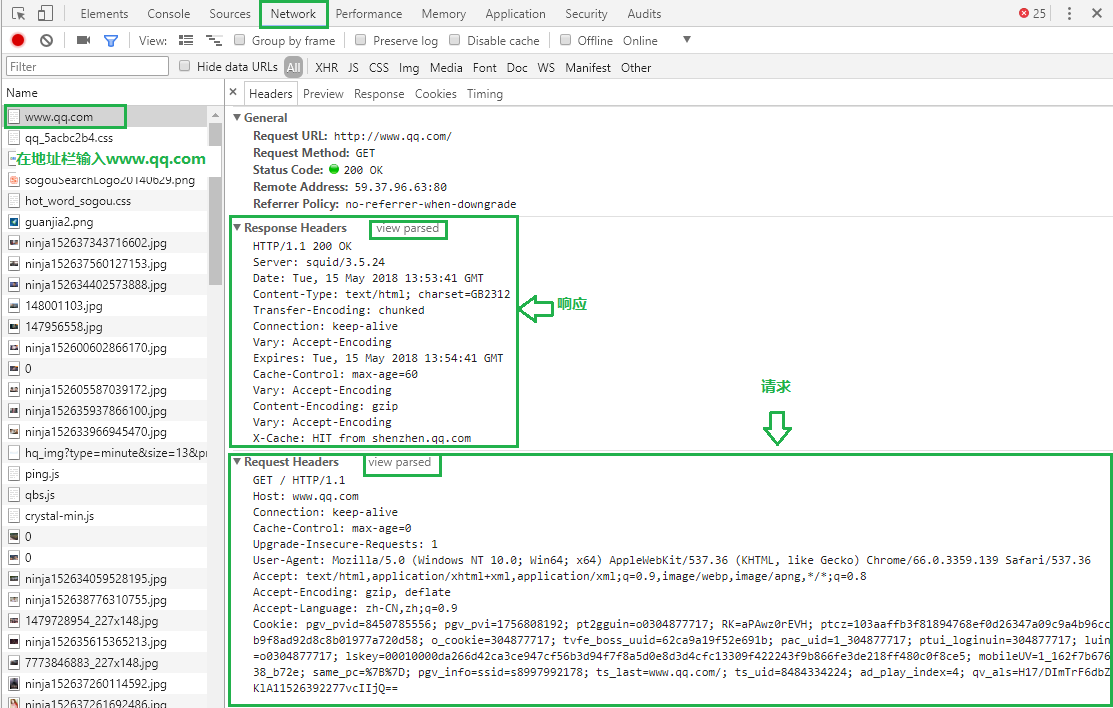Toggle the blue filter funnel icon

(x=111, y=41)
